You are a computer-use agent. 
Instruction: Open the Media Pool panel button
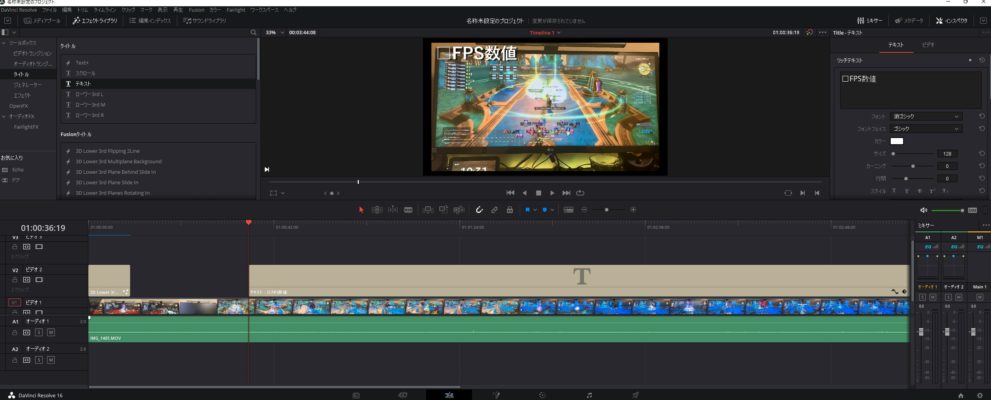[42, 21]
